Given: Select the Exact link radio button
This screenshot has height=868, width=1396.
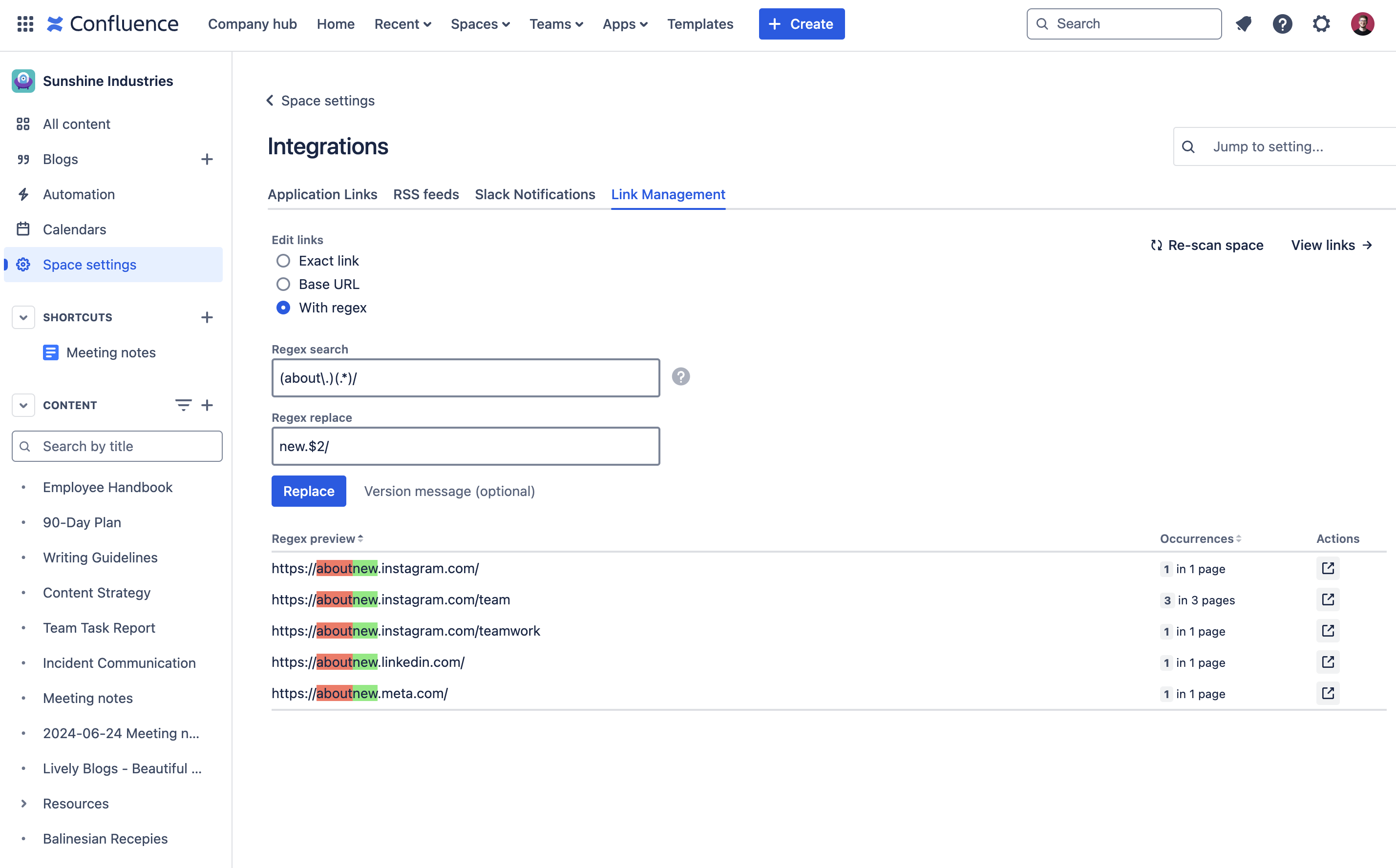Looking at the screenshot, I should 282,260.
